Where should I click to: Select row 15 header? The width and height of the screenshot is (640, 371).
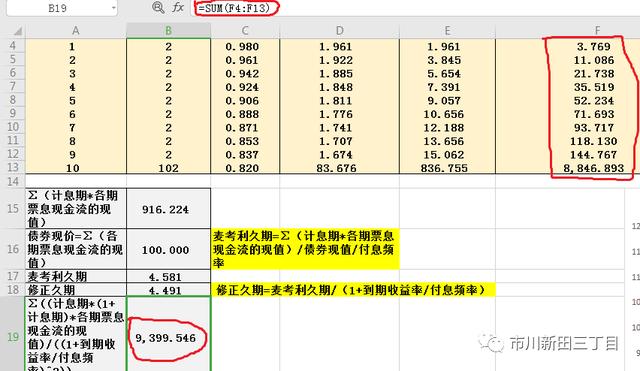pyautogui.click(x=13, y=209)
